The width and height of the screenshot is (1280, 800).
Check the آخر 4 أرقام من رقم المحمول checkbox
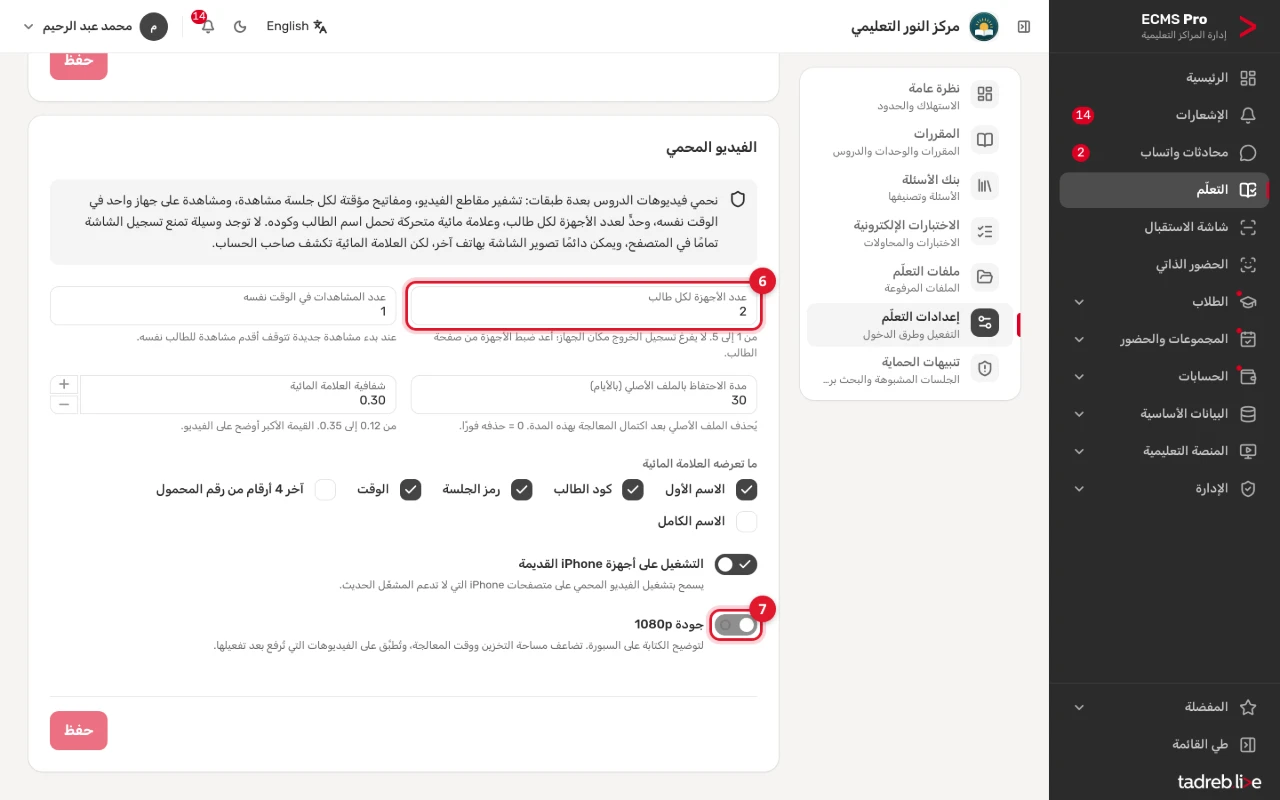click(325, 490)
